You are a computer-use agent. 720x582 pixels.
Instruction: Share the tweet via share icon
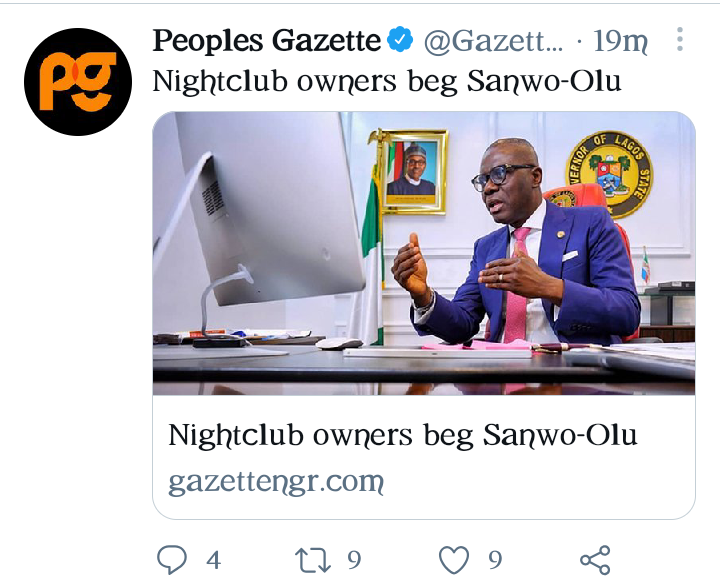595,560
